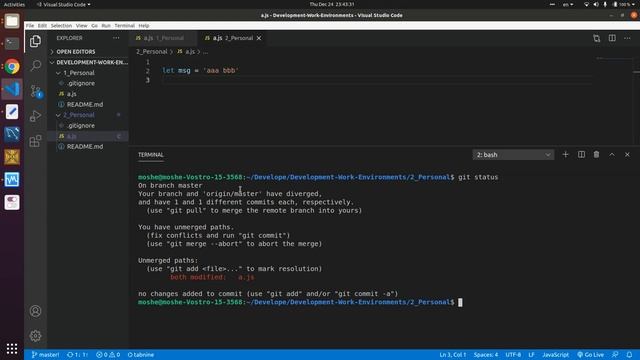Close the a.js 2_Personal tab
Screen dimensions: 640x360
pyautogui.click(x=259, y=38)
